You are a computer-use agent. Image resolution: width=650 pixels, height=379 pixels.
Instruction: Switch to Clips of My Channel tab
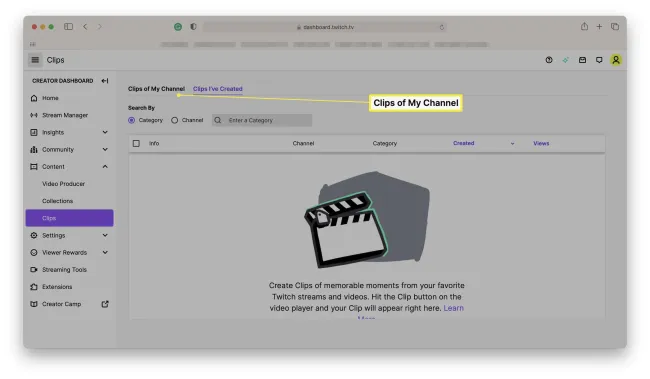[x=156, y=89]
